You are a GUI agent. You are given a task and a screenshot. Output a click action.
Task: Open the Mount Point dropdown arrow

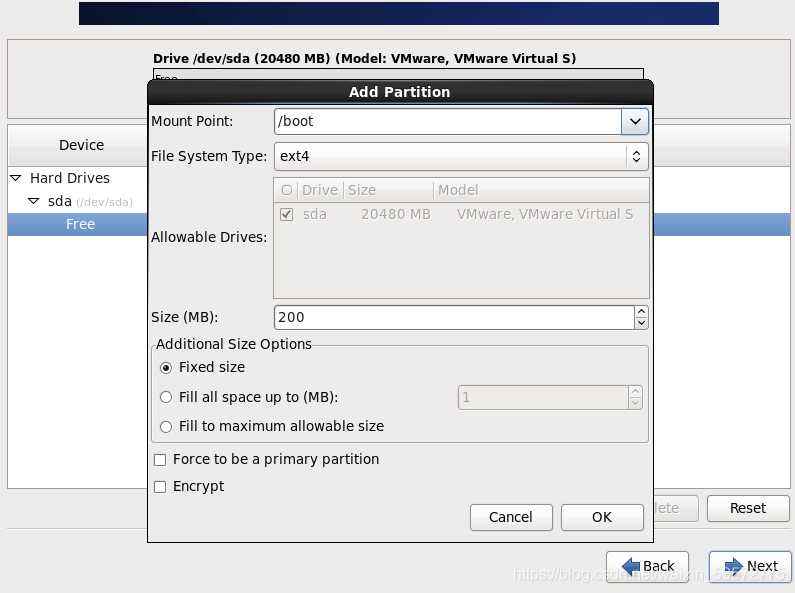(x=635, y=121)
